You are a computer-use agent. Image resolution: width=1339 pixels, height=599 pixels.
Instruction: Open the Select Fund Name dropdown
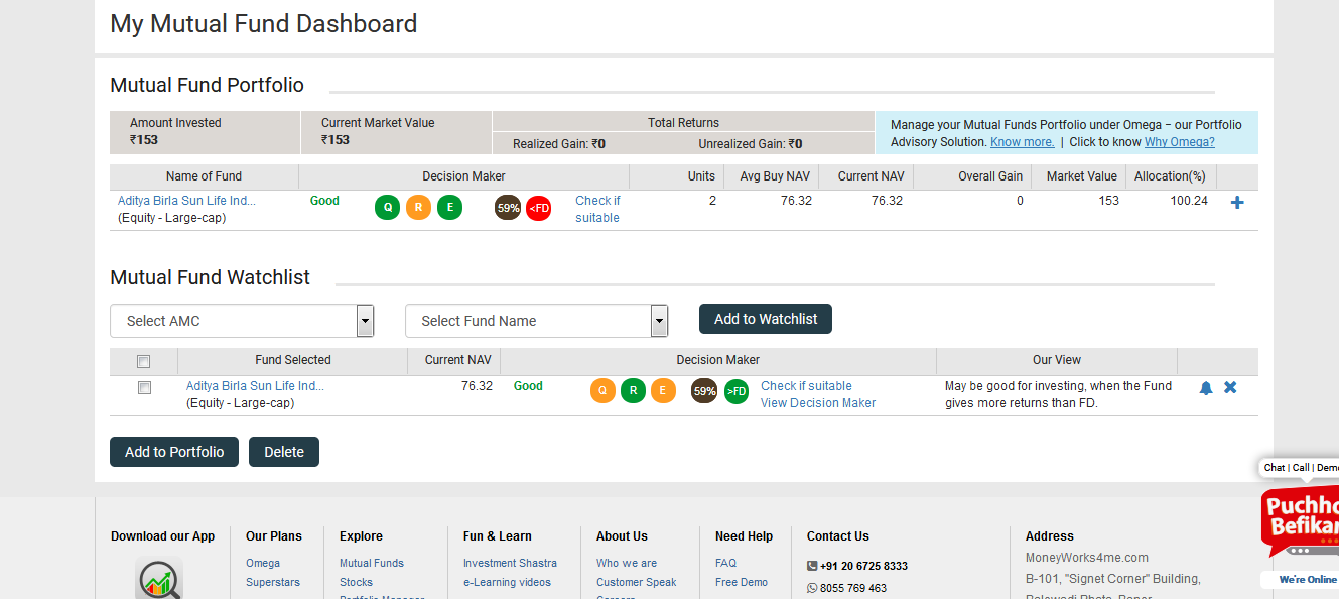click(x=536, y=321)
